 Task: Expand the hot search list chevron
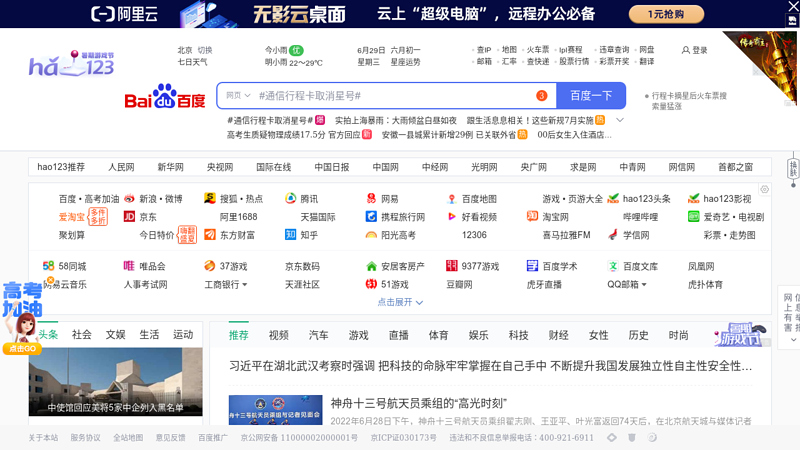(620, 120)
